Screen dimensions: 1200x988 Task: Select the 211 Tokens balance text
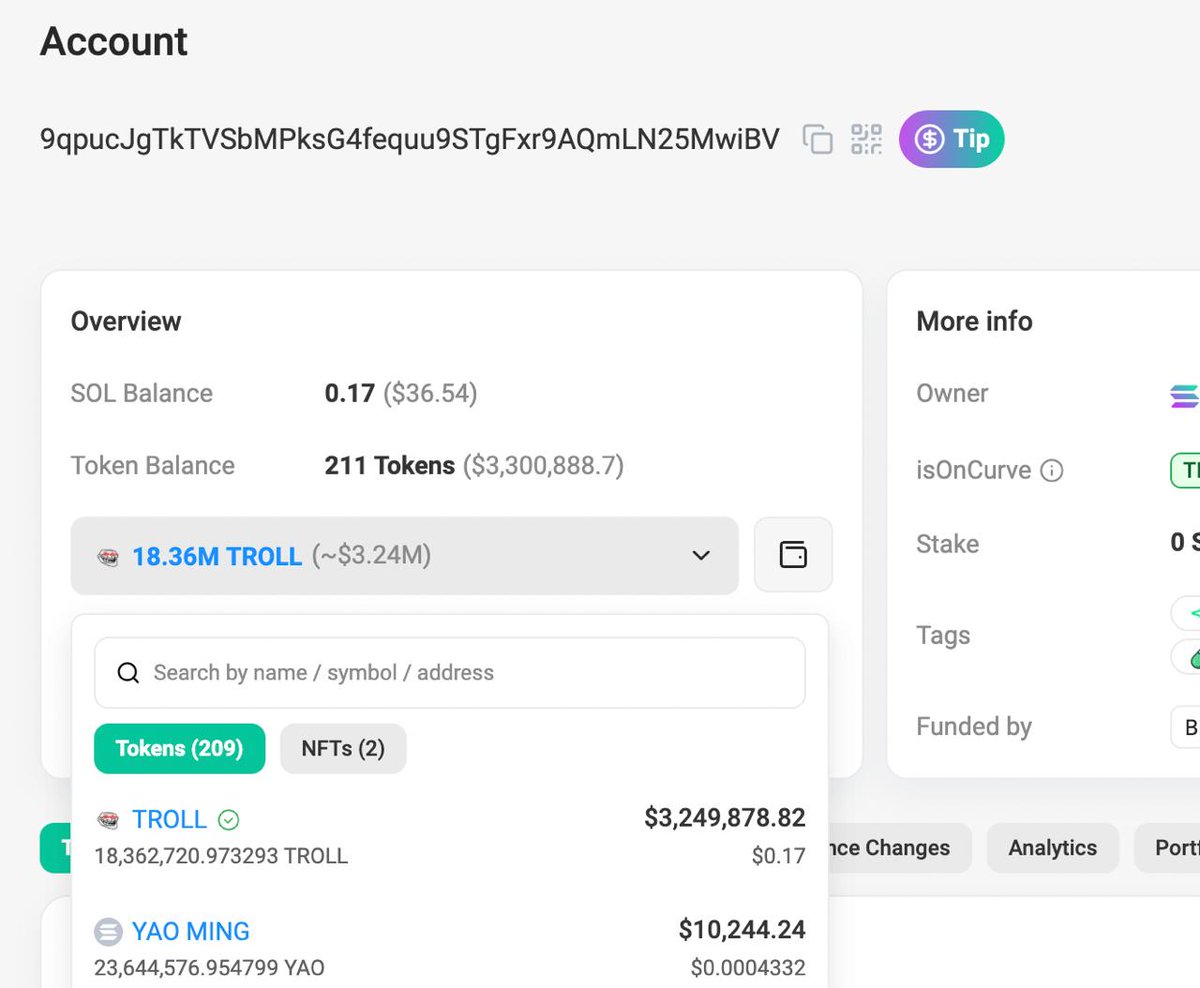pos(390,465)
